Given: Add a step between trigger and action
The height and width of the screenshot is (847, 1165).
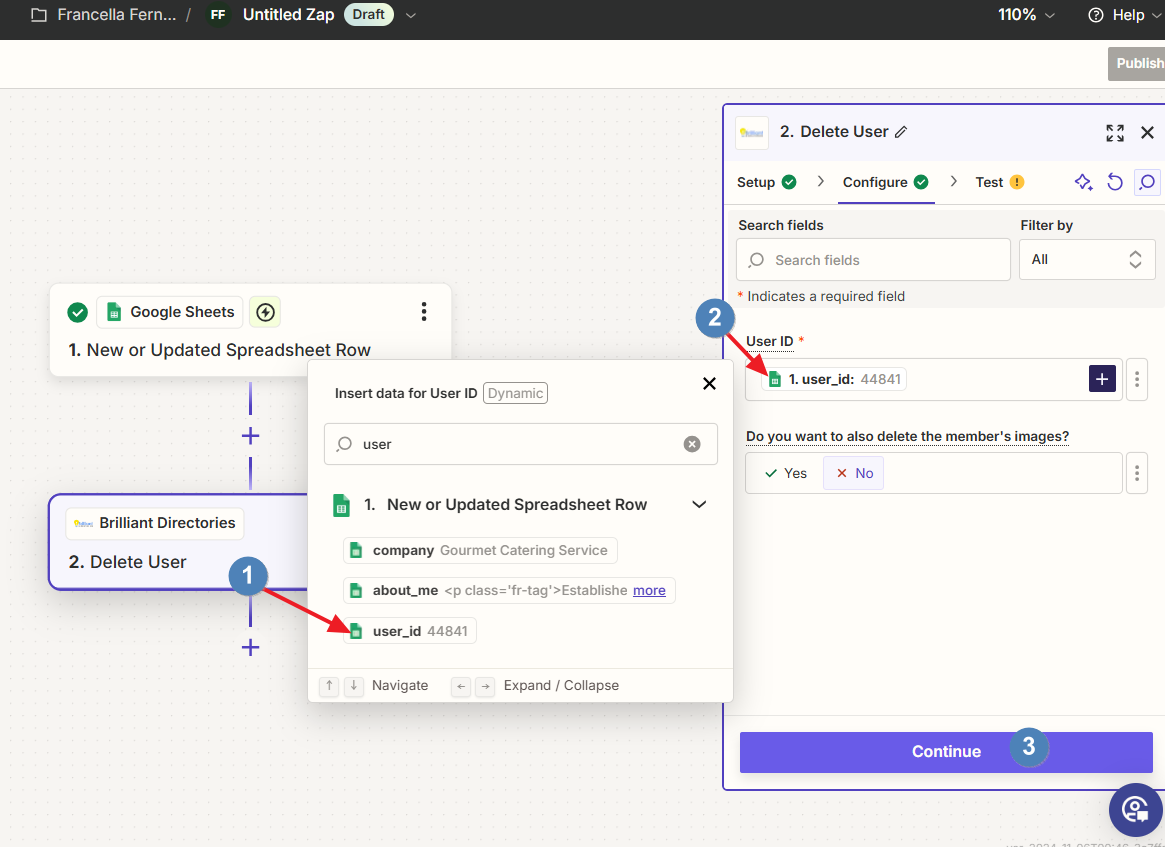Looking at the screenshot, I should coord(250,435).
